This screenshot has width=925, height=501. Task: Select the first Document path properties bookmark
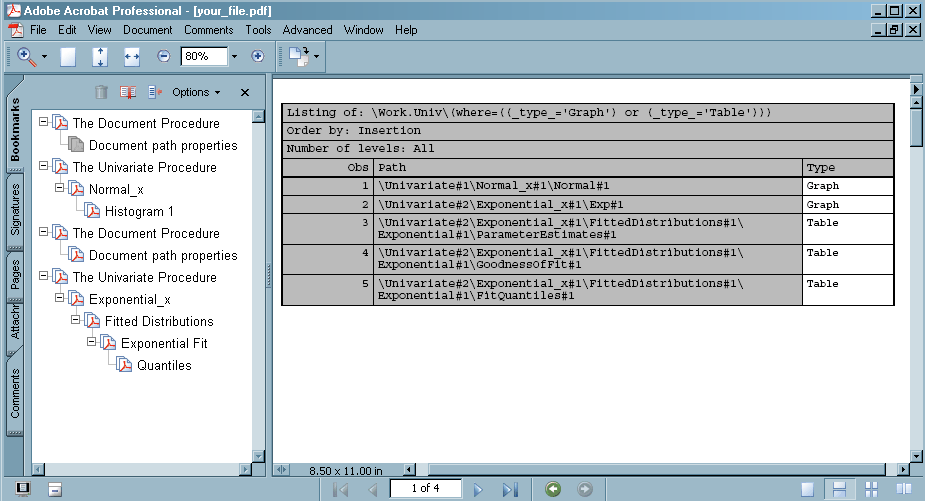coord(163,146)
